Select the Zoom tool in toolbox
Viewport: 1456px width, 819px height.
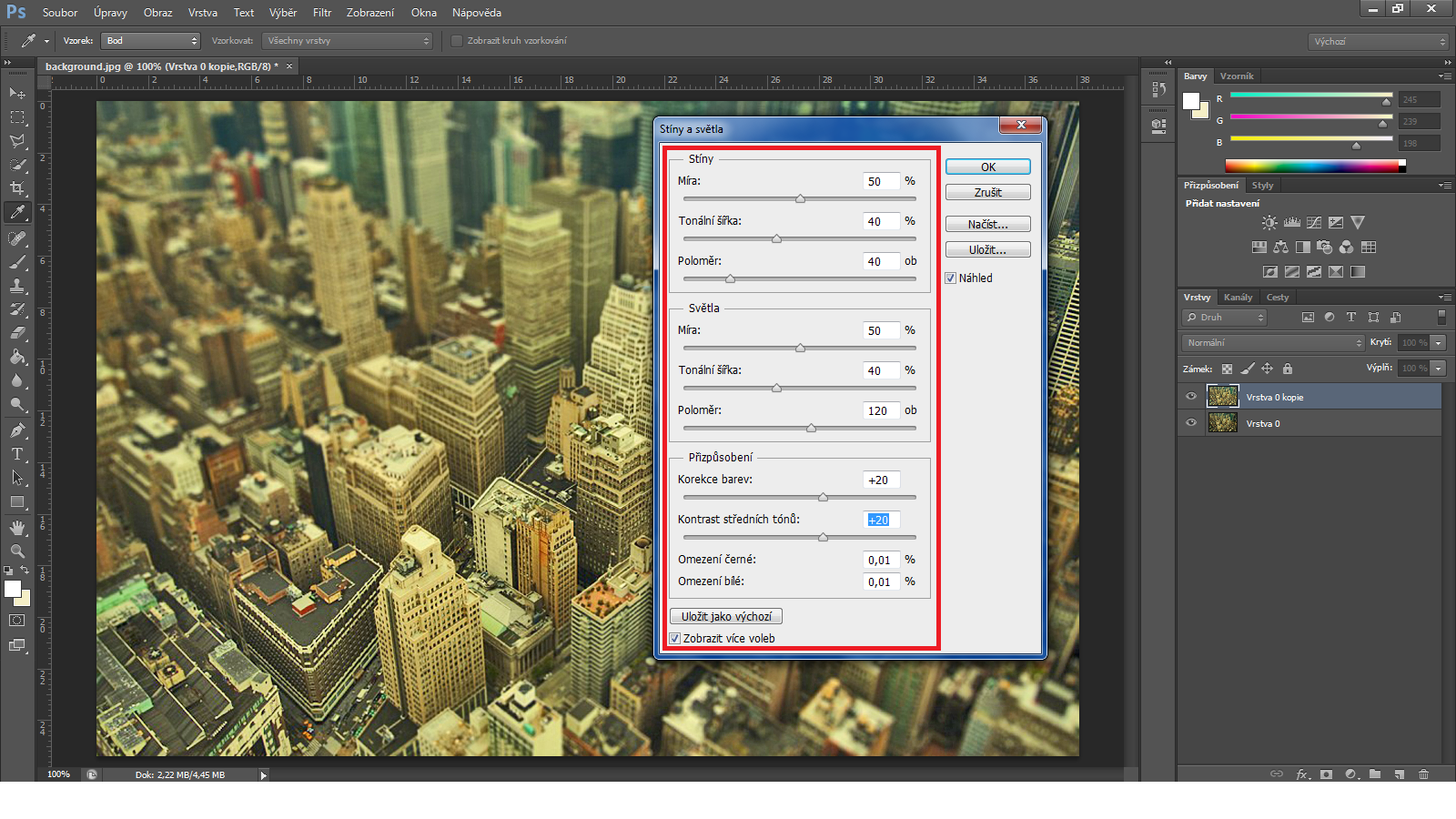tap(17, 551)
